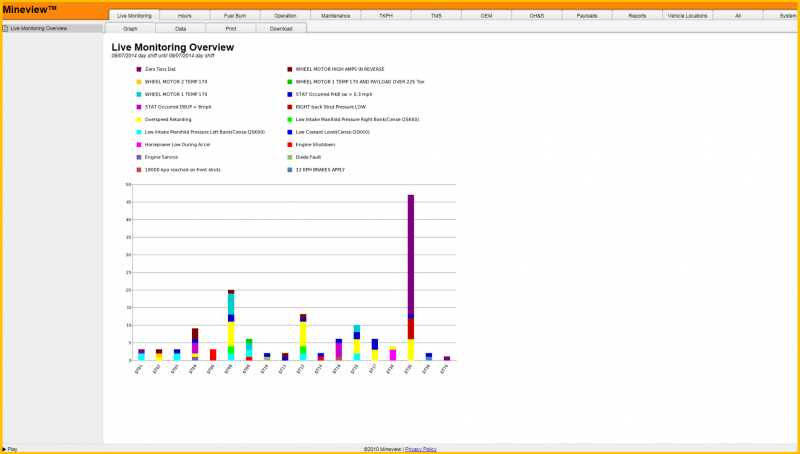Switch to the Data sub-tab
This screenshot has height=454, width=800.
pyautogui.click(x=181, y=29)
